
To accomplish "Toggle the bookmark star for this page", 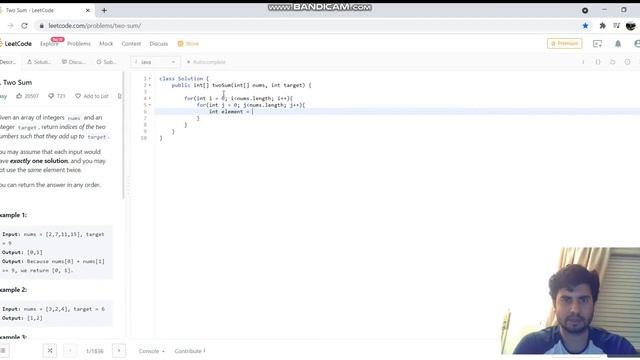I will pyautogui.click(x=585, y=26).
